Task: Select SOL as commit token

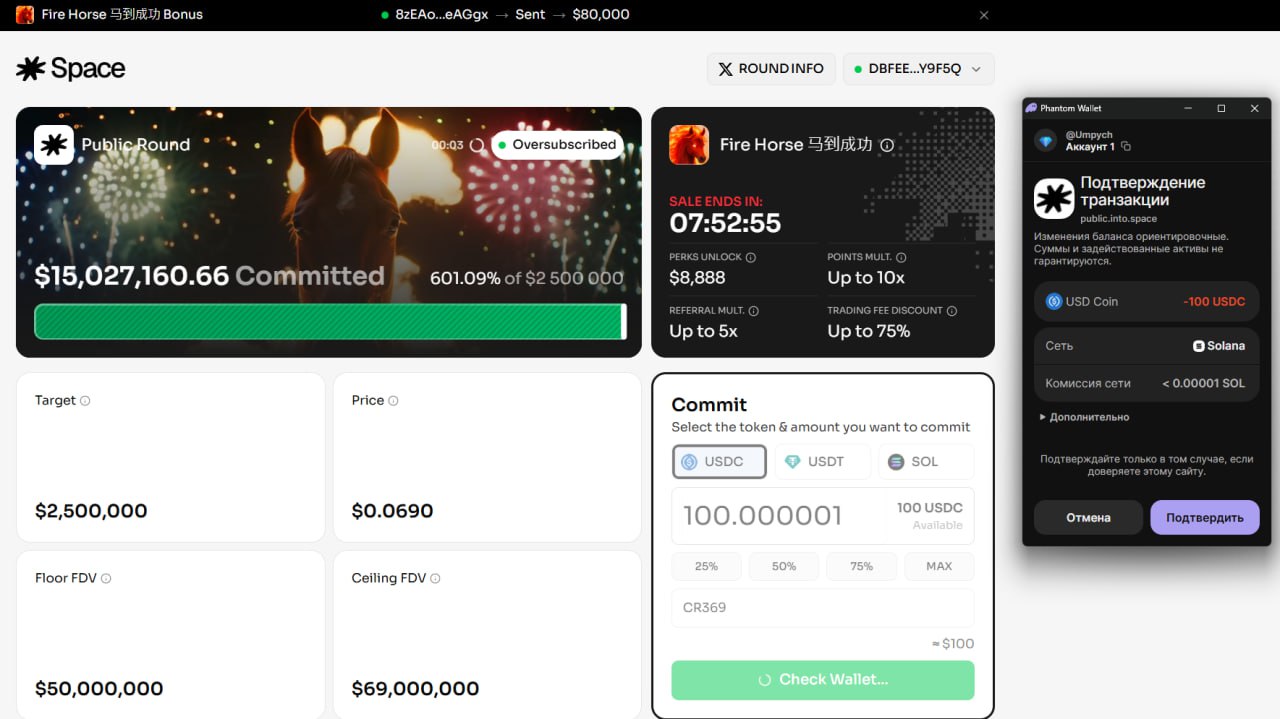Action: point(926,462)
